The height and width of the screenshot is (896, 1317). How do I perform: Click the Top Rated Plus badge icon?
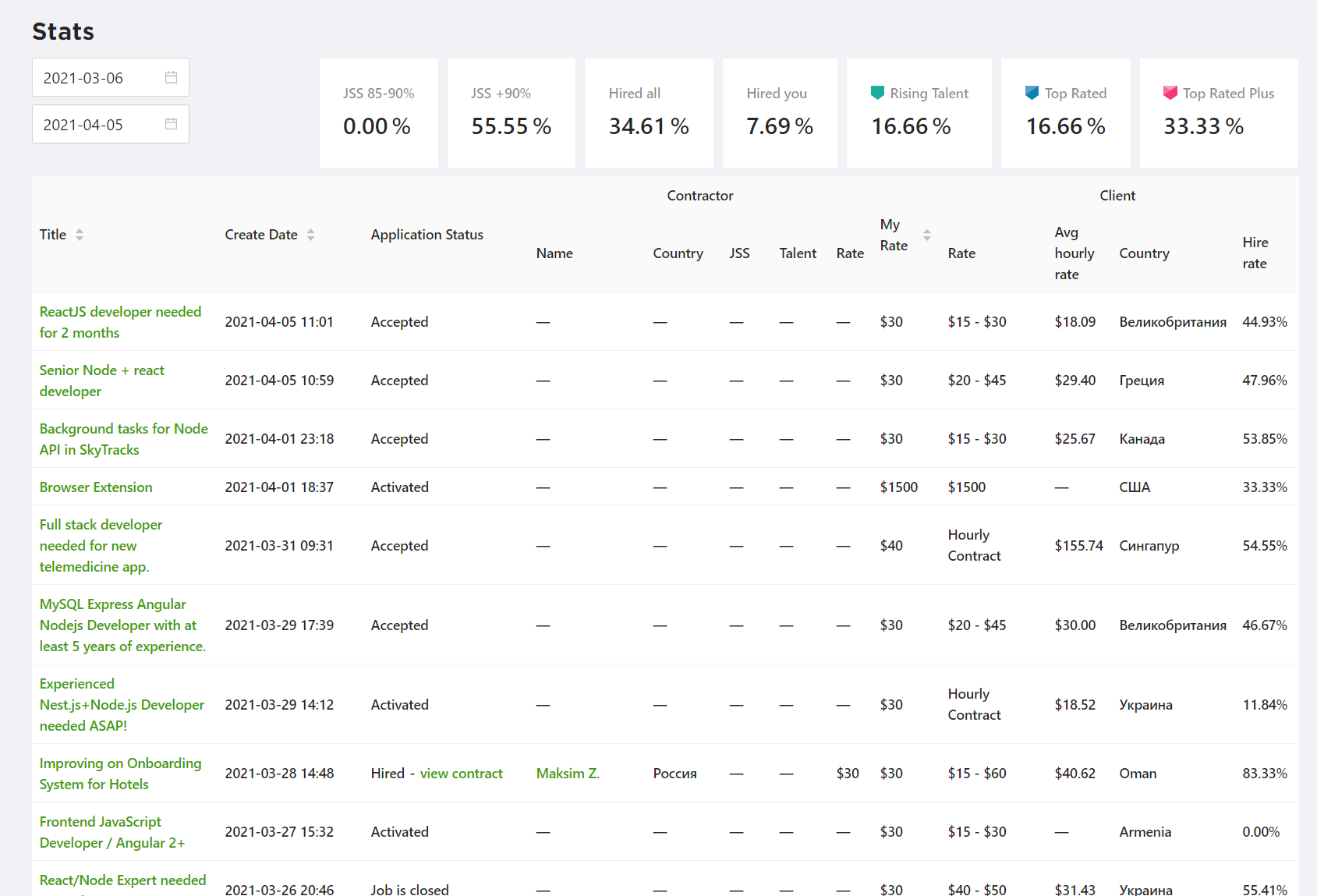(1170, 93)
